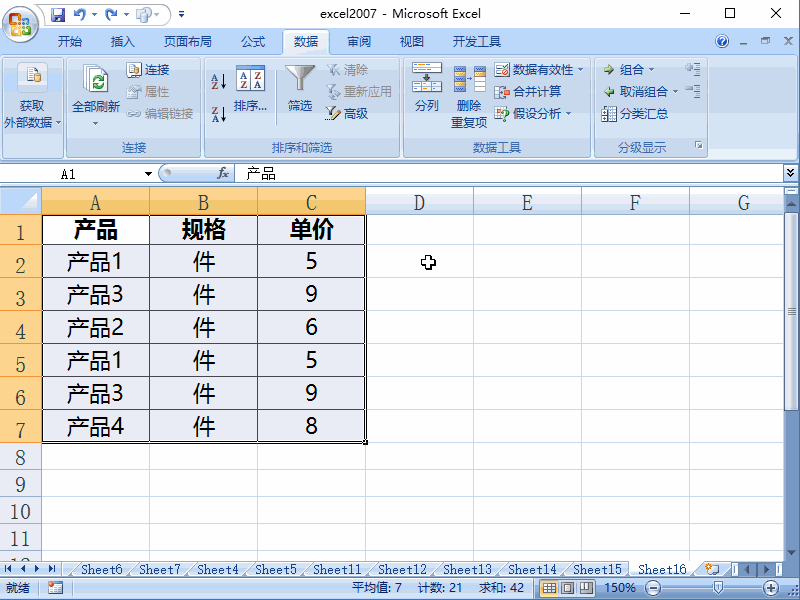Apply the Filter funnel

299,88
